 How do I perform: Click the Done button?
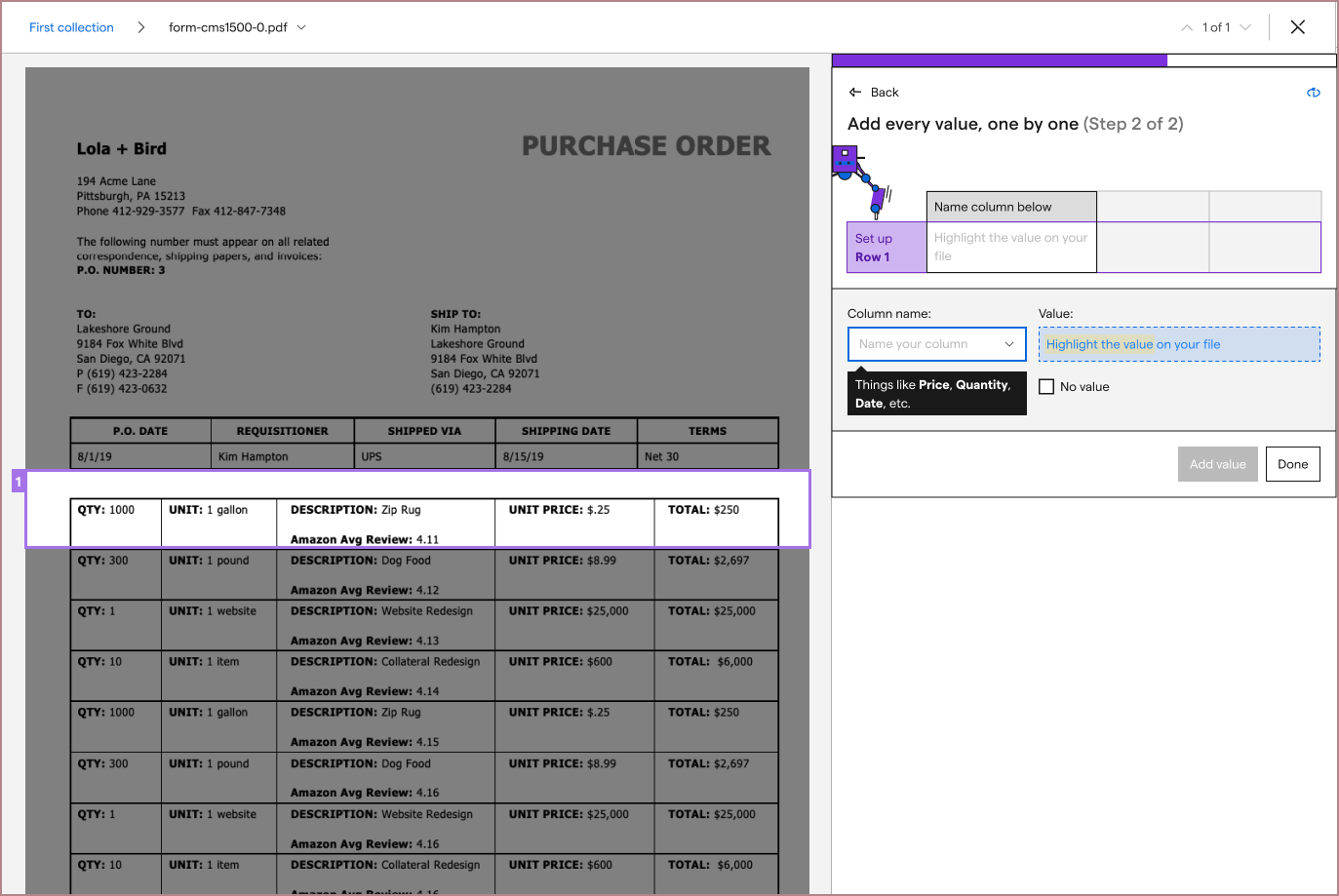(1292, 464)
